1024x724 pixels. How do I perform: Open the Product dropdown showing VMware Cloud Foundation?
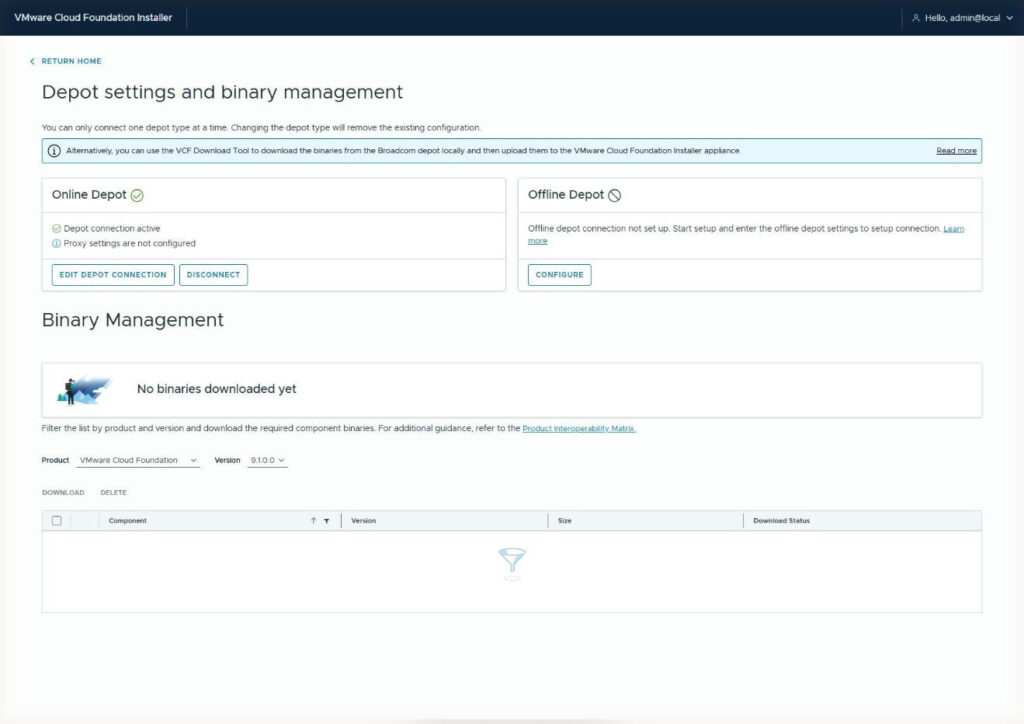click(138, 460)
